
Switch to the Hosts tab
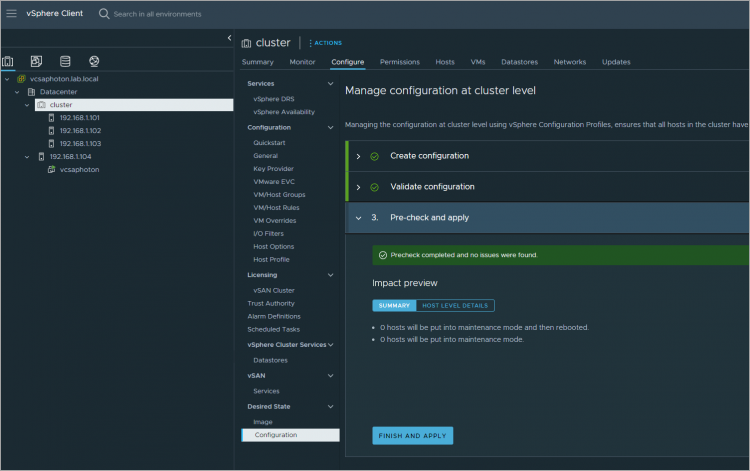point(445,62)
